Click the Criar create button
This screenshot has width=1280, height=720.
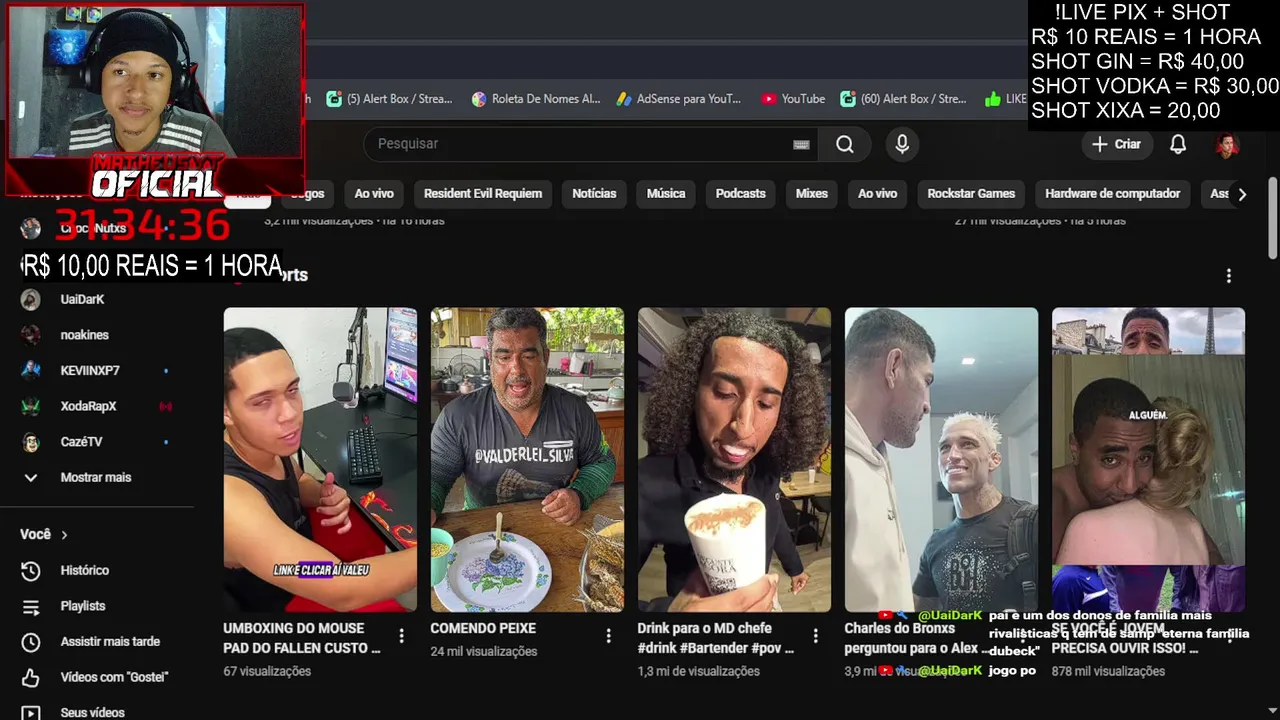(x=1116, y=144)
